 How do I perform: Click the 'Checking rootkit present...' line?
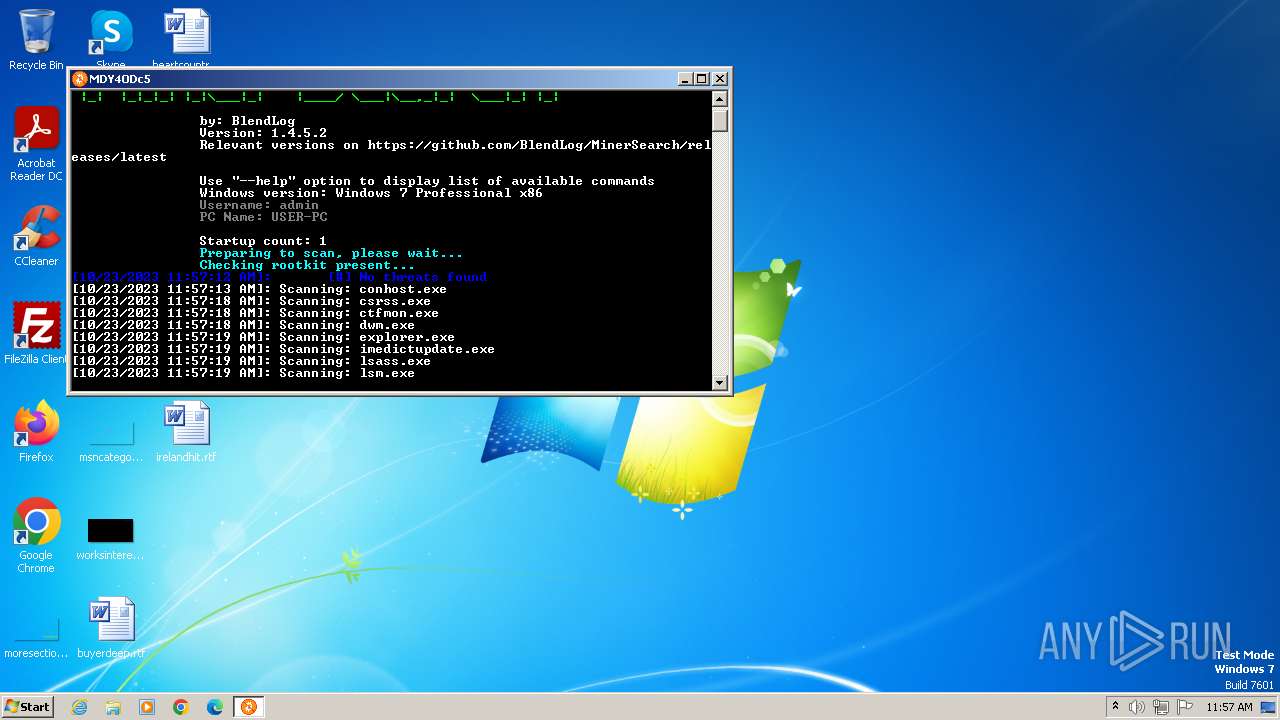307,265
